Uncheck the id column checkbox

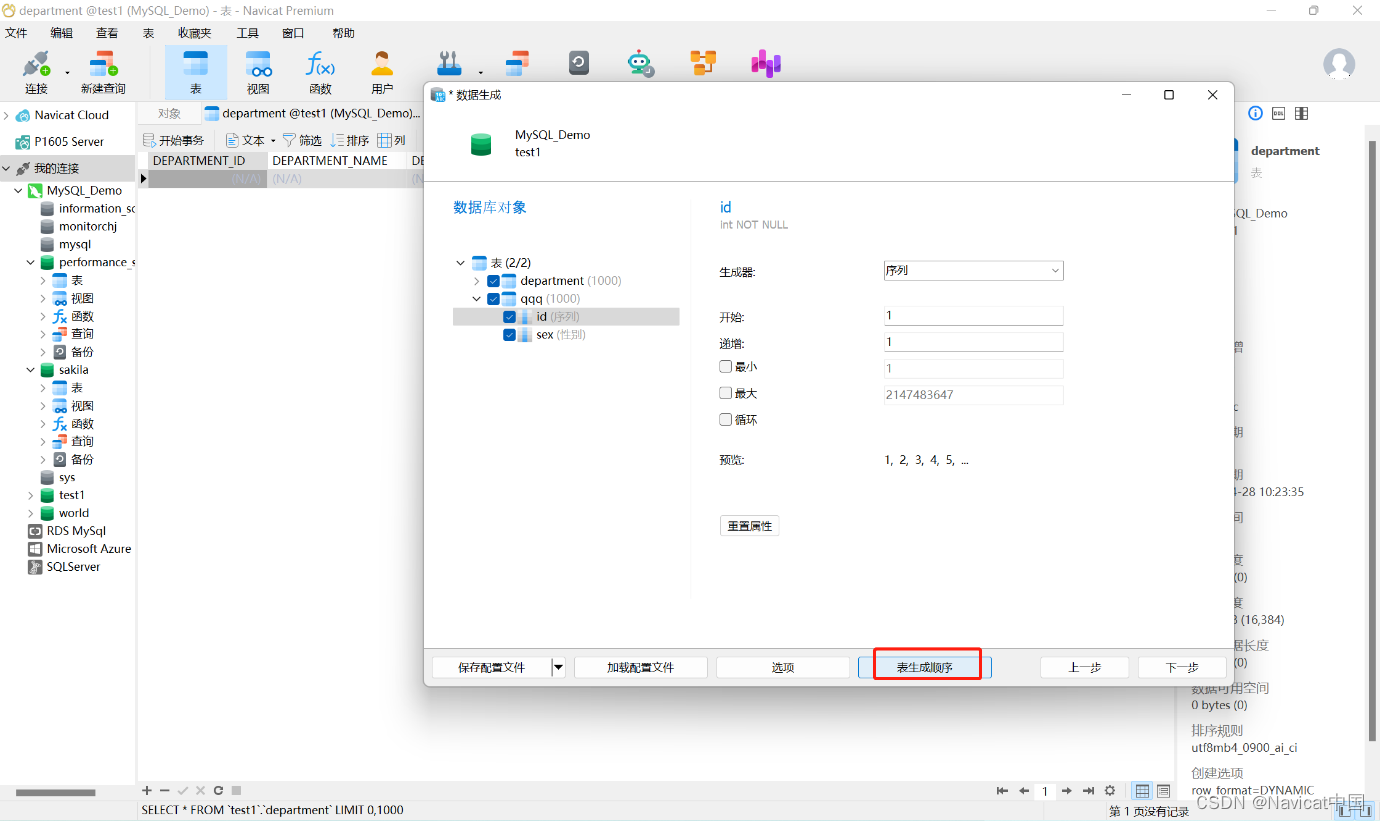(510, 317)
